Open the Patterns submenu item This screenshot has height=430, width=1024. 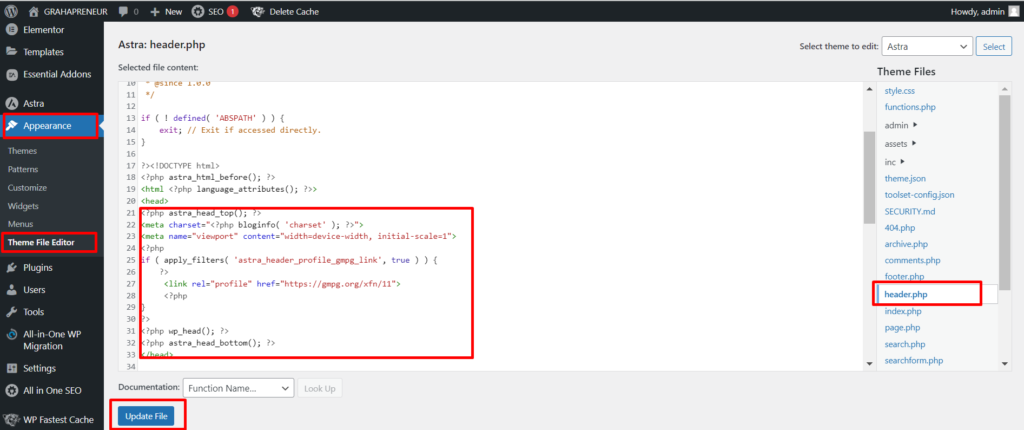[x=23, y=169]
